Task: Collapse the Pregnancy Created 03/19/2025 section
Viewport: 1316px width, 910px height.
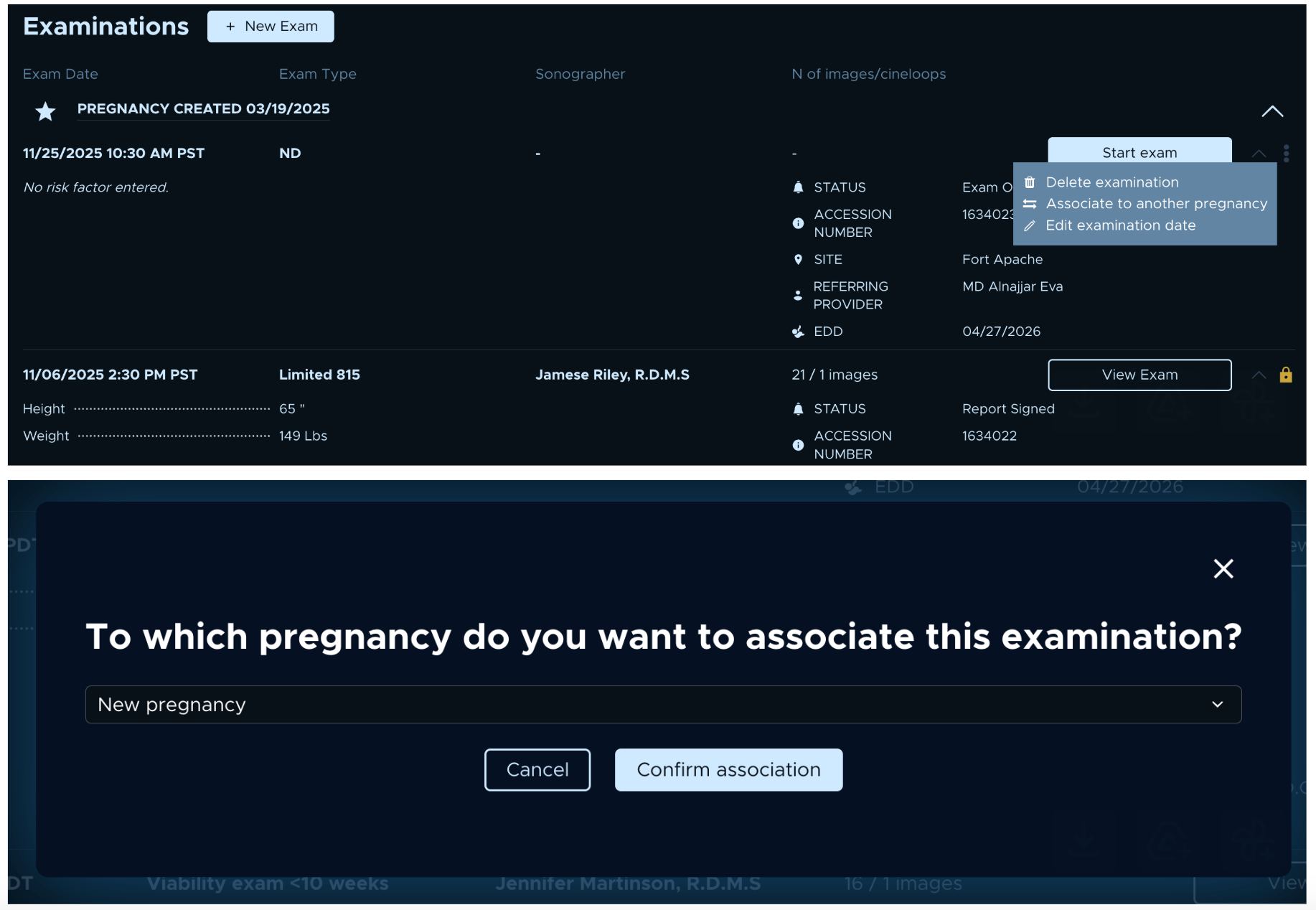Action: [1272, 111]
